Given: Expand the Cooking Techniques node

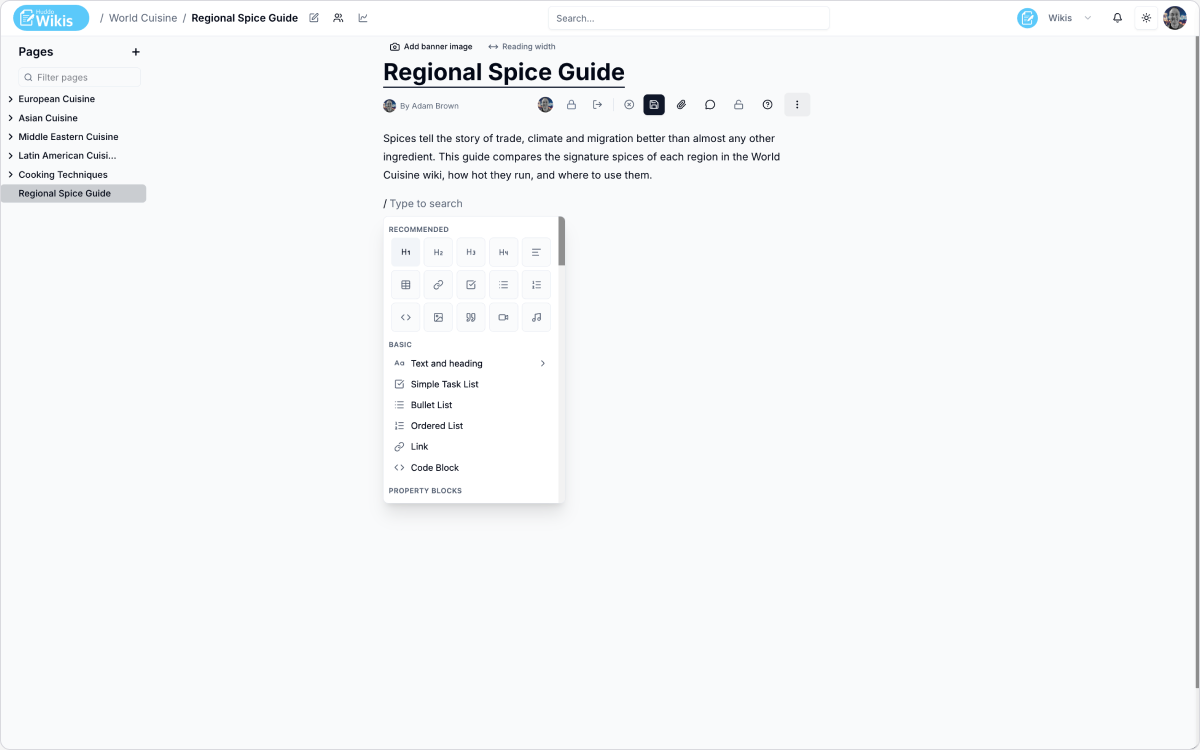Looking at the screenshot, I should point(11,175).
